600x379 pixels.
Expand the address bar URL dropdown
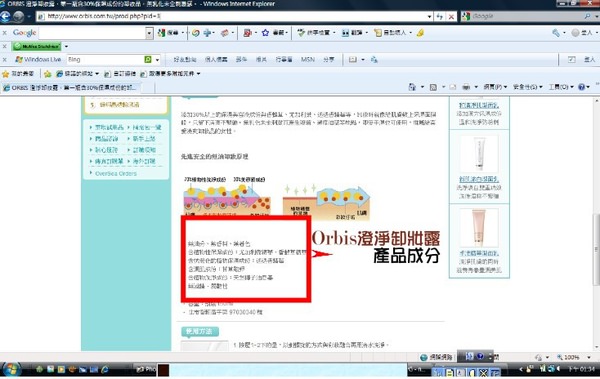(429, 16)
